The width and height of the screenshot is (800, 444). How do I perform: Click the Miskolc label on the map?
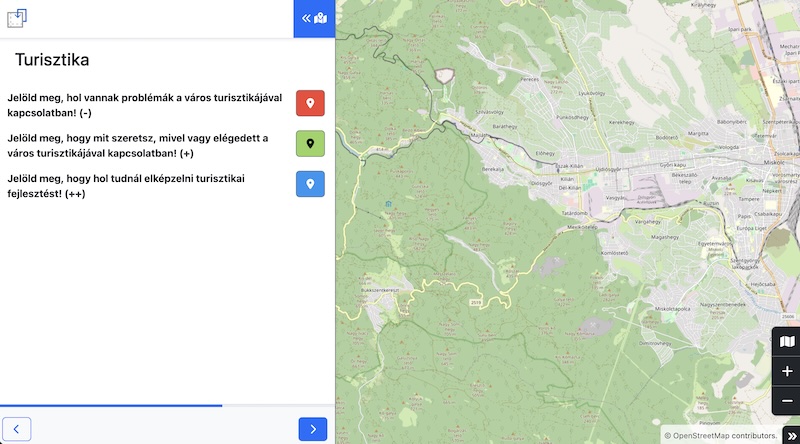tap(774, 162)
